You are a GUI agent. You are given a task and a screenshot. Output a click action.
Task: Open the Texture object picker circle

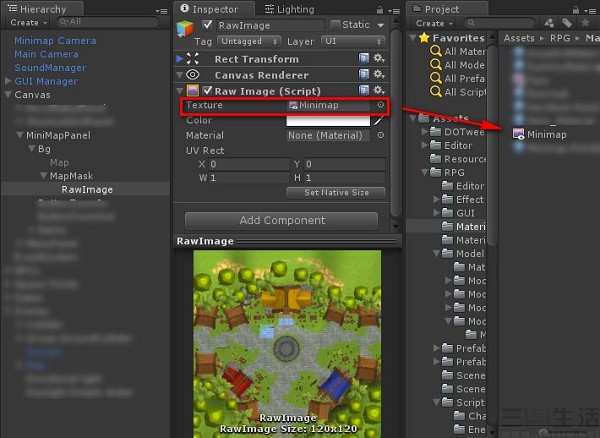click(x=381, y=105)
